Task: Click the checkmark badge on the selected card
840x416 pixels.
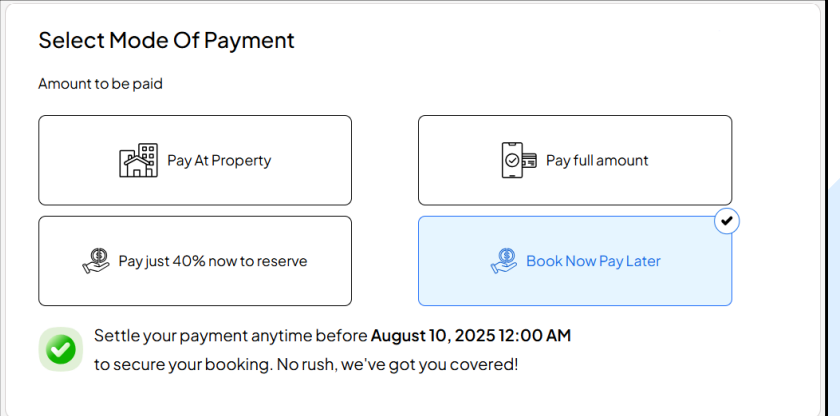Action: [x=727, y=220]
